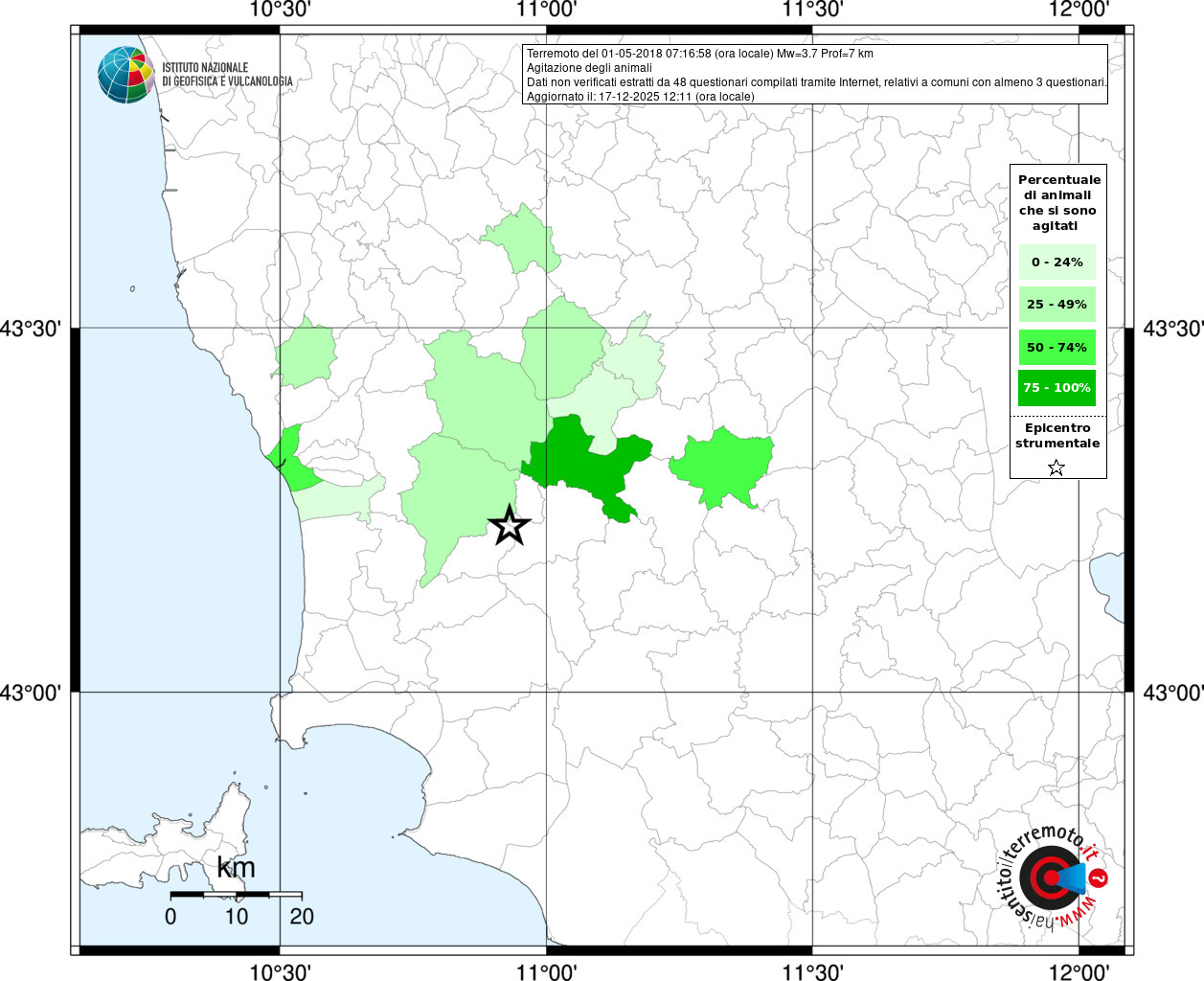Image resolution: width=1204 pixels, height=981 pixels.
Task: Click the bright green coastal municipality
Action: (291, 460)
